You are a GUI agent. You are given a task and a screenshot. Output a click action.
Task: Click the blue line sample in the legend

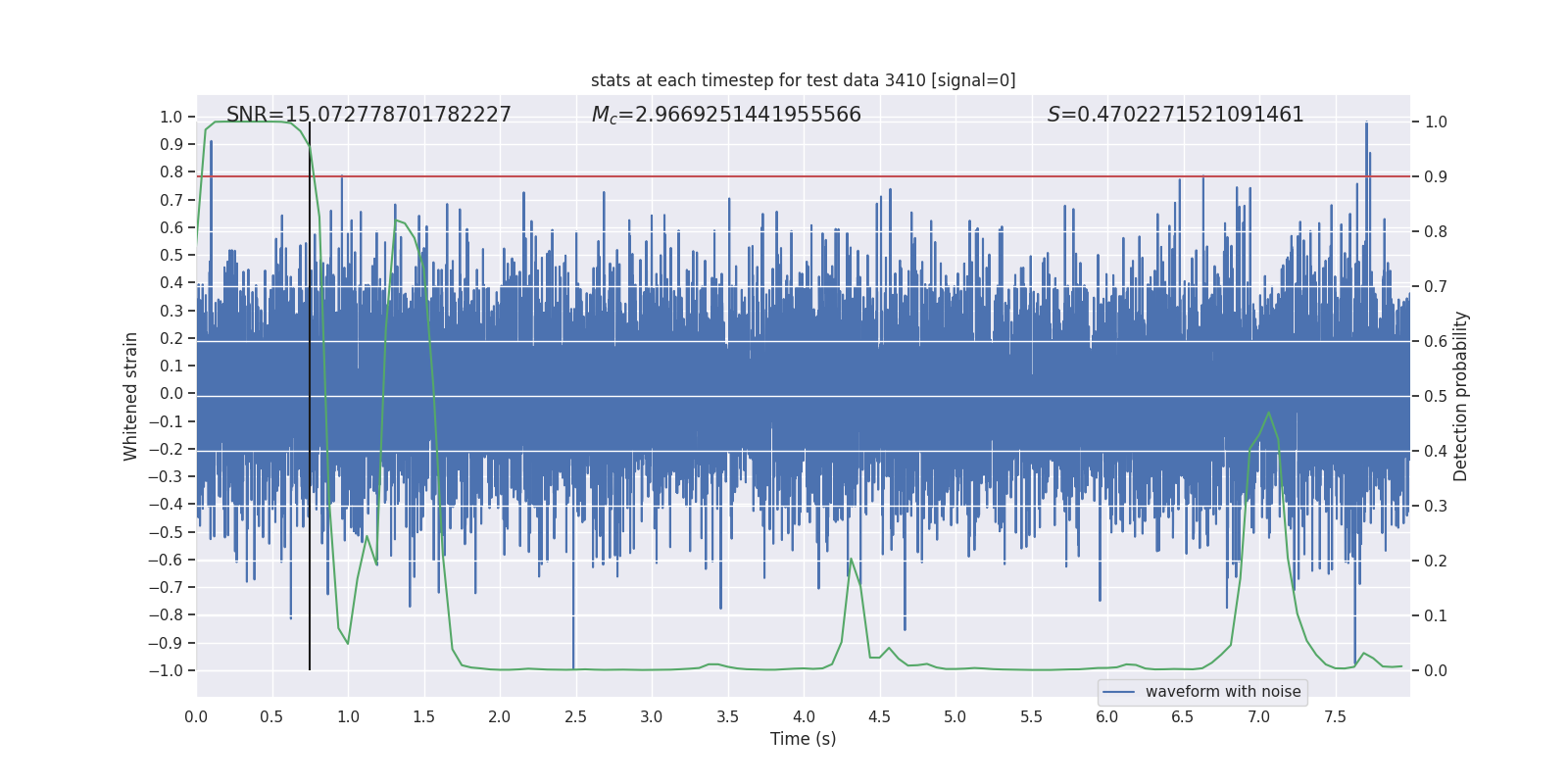point(1119,692)
